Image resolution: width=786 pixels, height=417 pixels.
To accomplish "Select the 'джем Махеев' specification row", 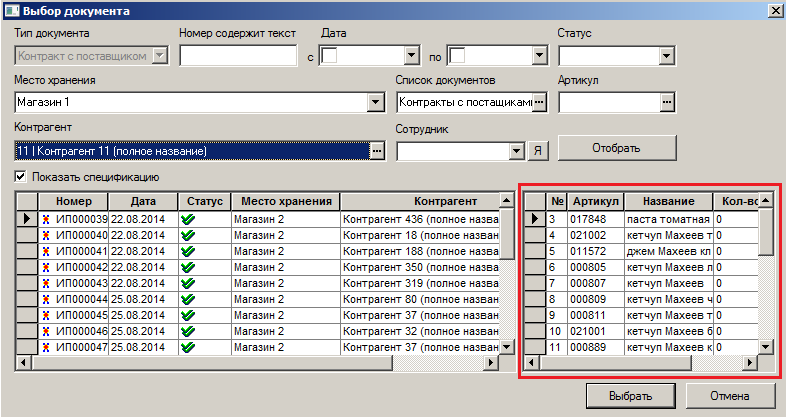I will click(641, 251).
